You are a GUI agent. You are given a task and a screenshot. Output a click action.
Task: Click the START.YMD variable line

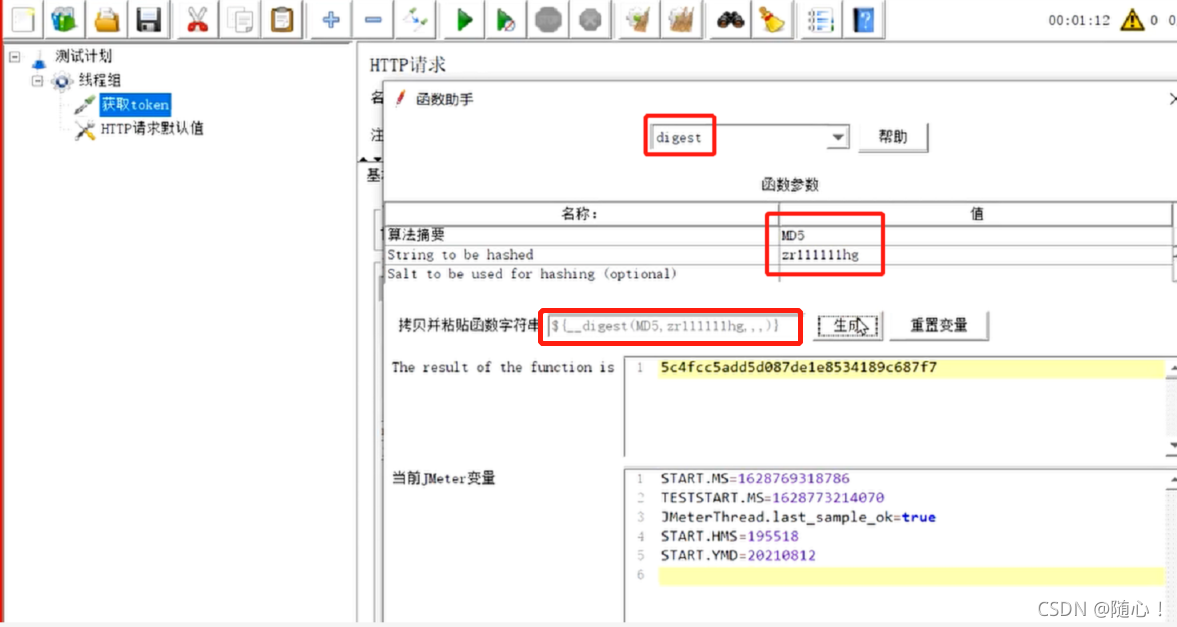737,555
